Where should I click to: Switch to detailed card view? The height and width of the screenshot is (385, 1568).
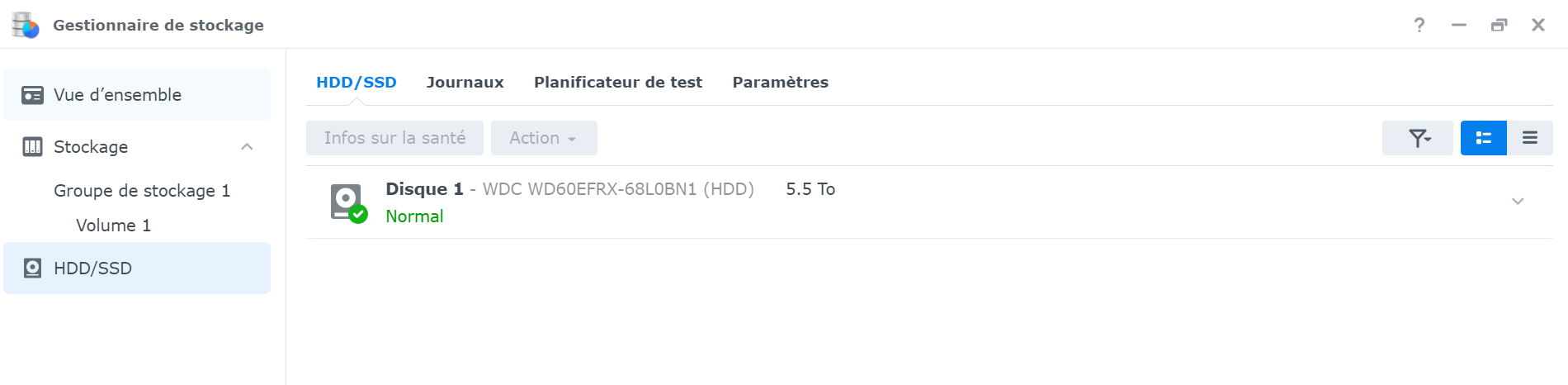[1483, 138]
